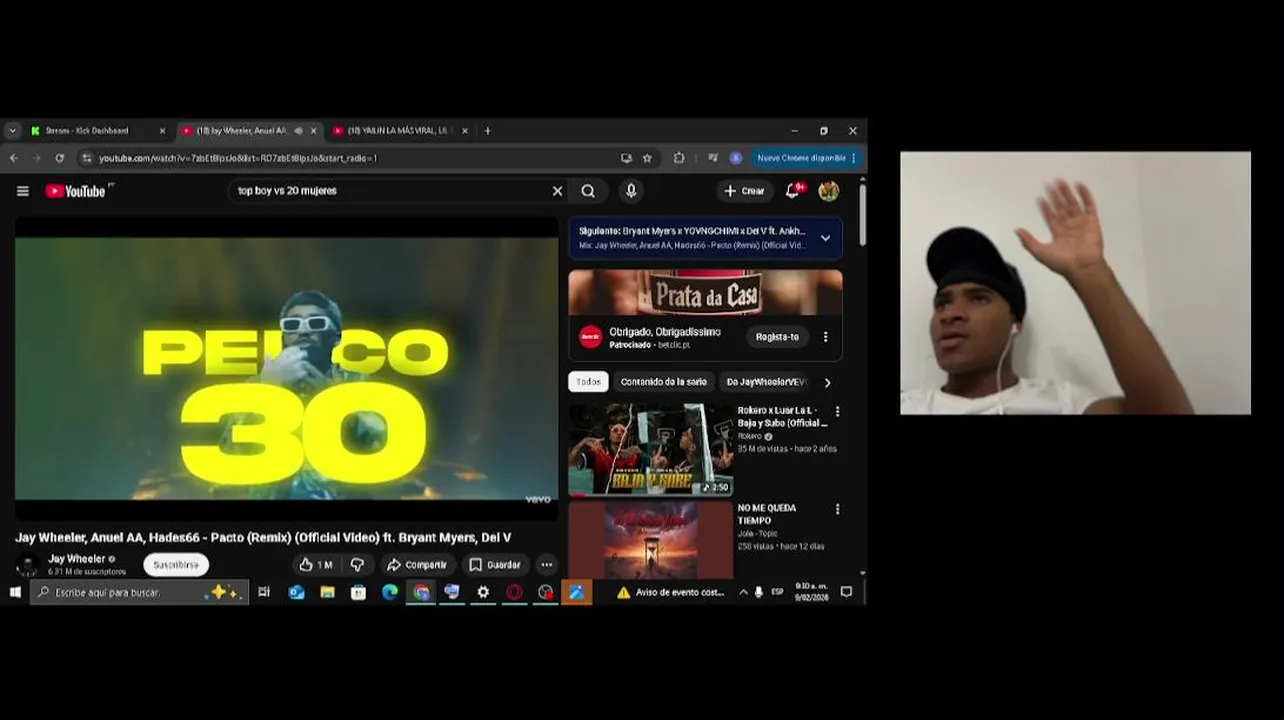
Task: Open options for NO ME QUEDA TIEMPO video
Action: pos(837,509)
